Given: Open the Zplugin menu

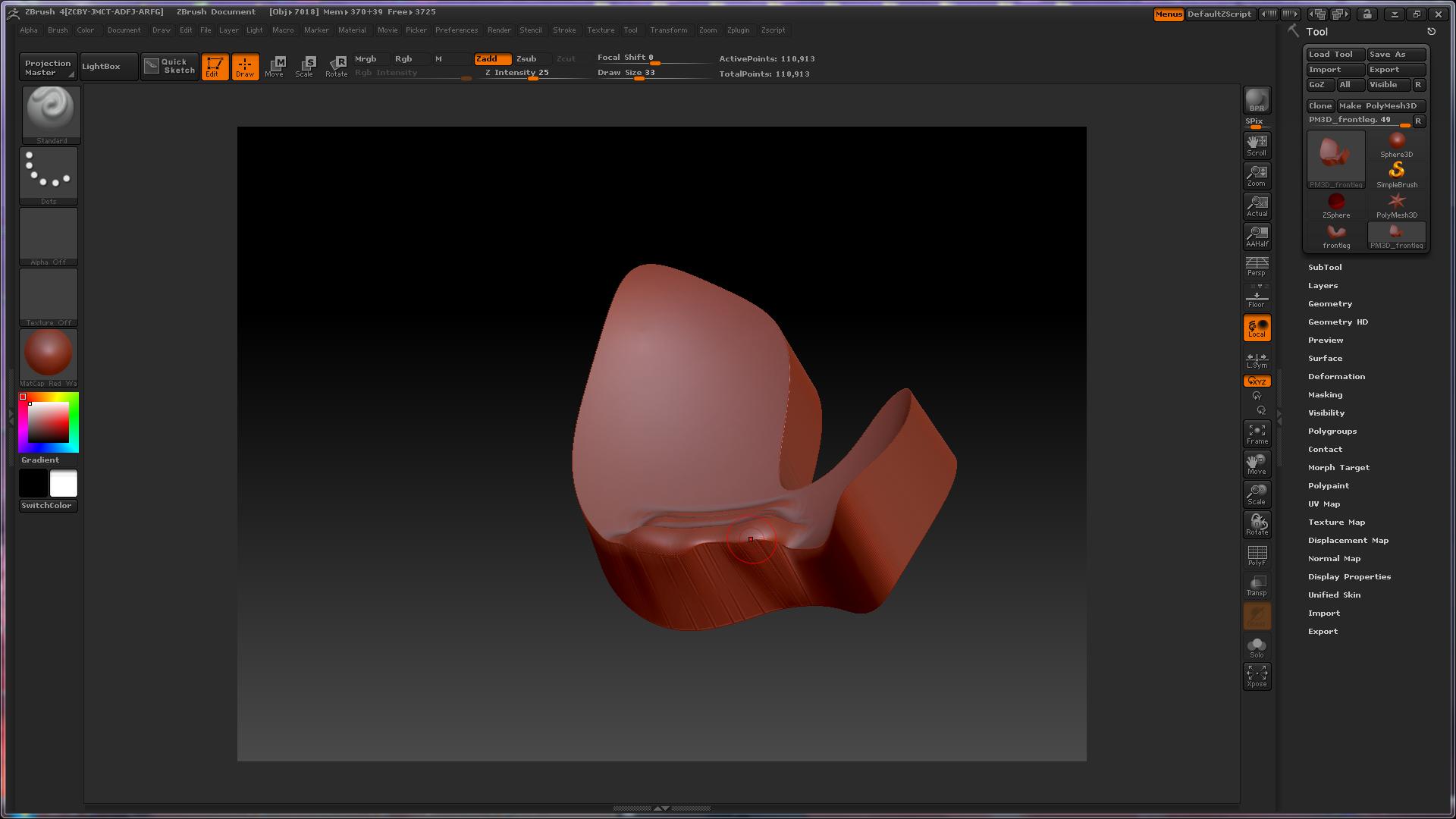Looking at the screenshot, I should click(737, 30).
